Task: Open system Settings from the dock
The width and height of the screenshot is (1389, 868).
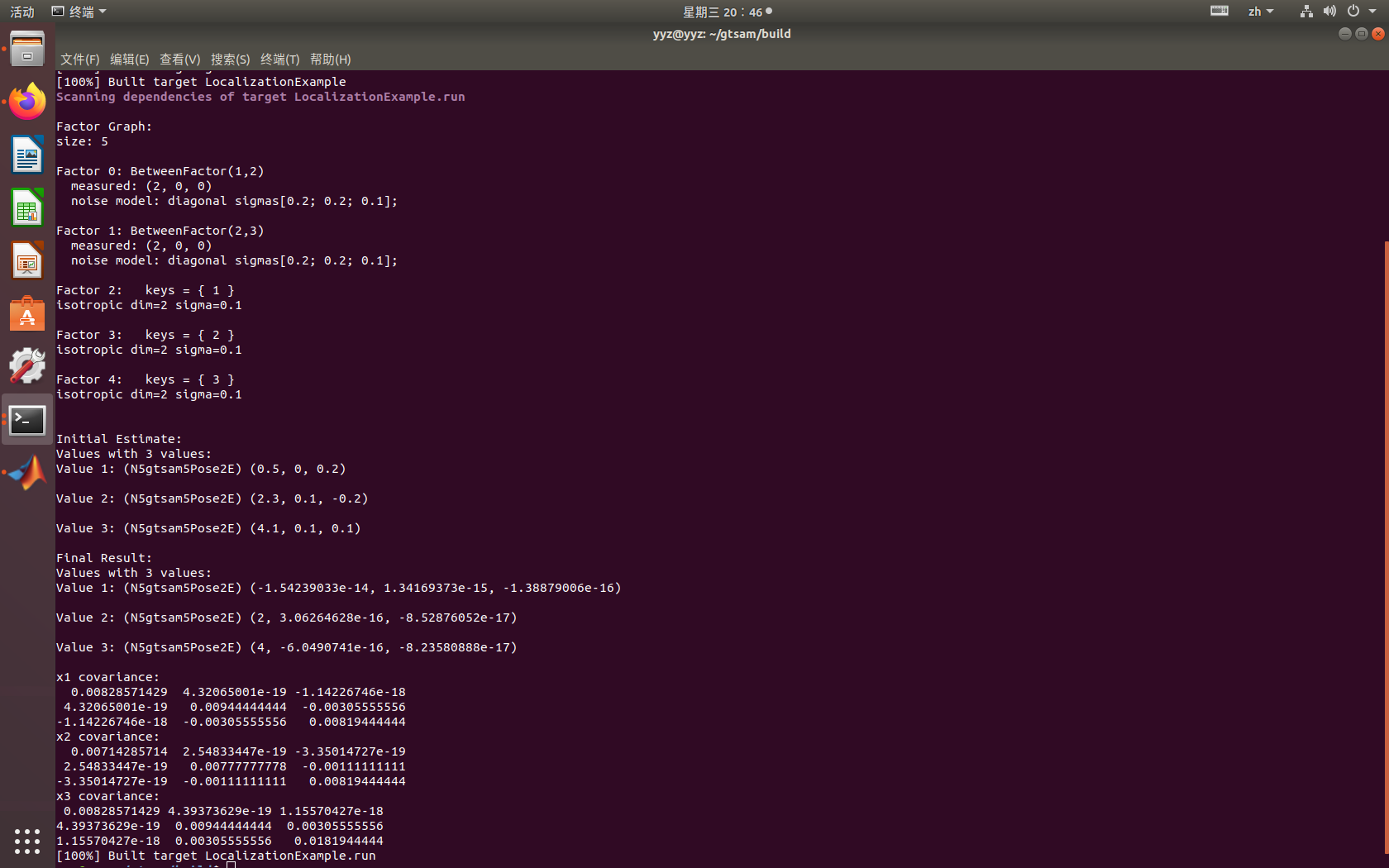Action: 27,365
